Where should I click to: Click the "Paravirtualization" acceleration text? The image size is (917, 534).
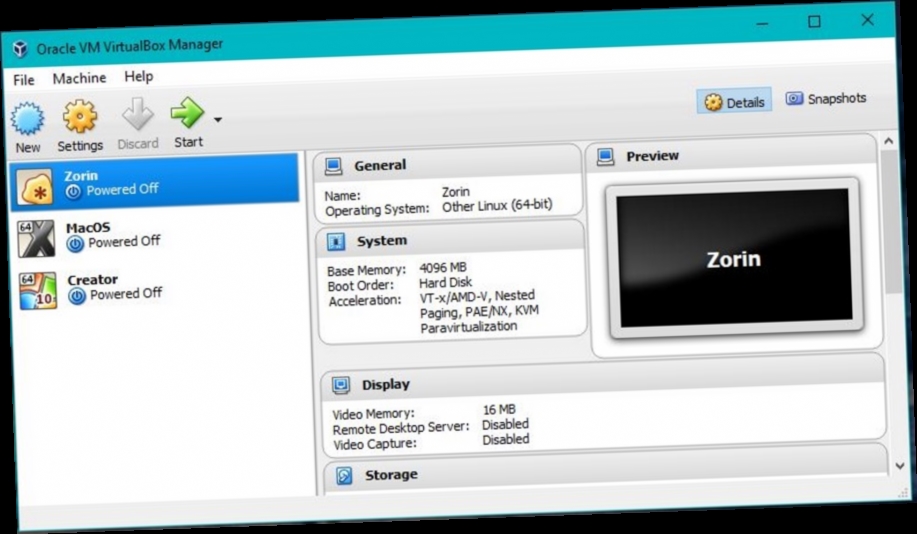point(468,327)
